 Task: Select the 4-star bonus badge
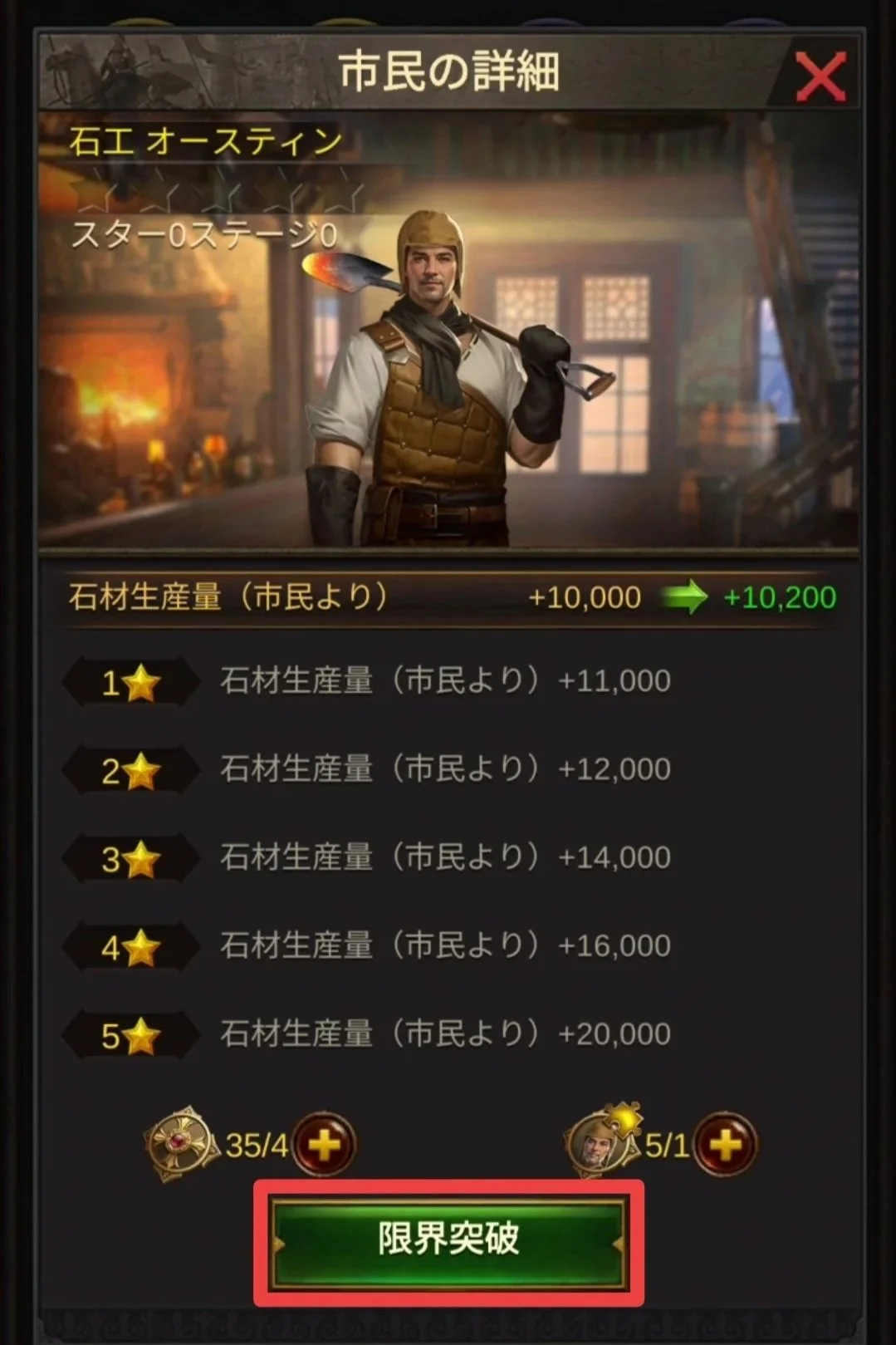tap(130, 948)
